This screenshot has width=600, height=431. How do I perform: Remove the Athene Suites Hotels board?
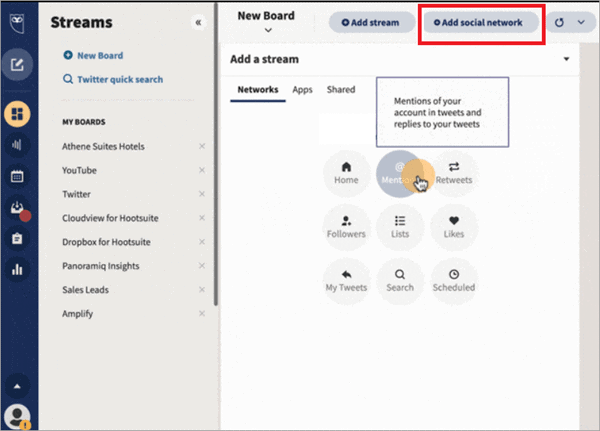pos(202,146)
